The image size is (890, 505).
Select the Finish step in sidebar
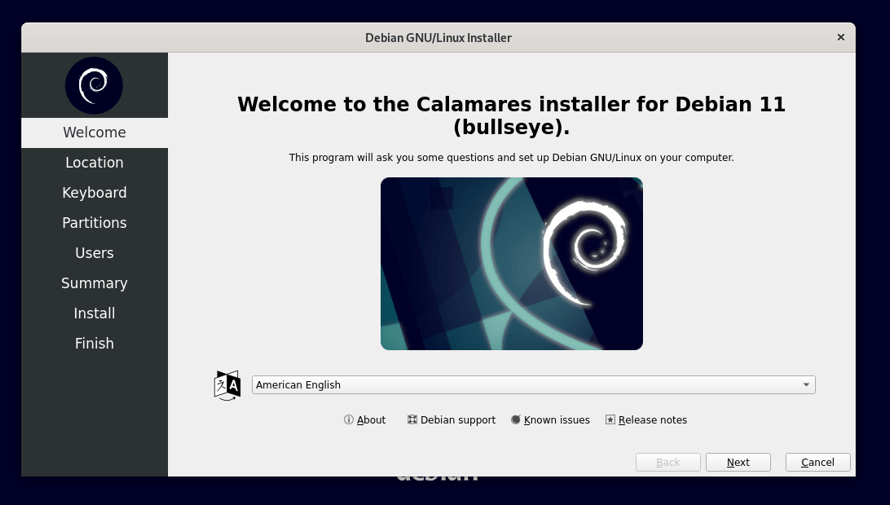click(94, 343)
